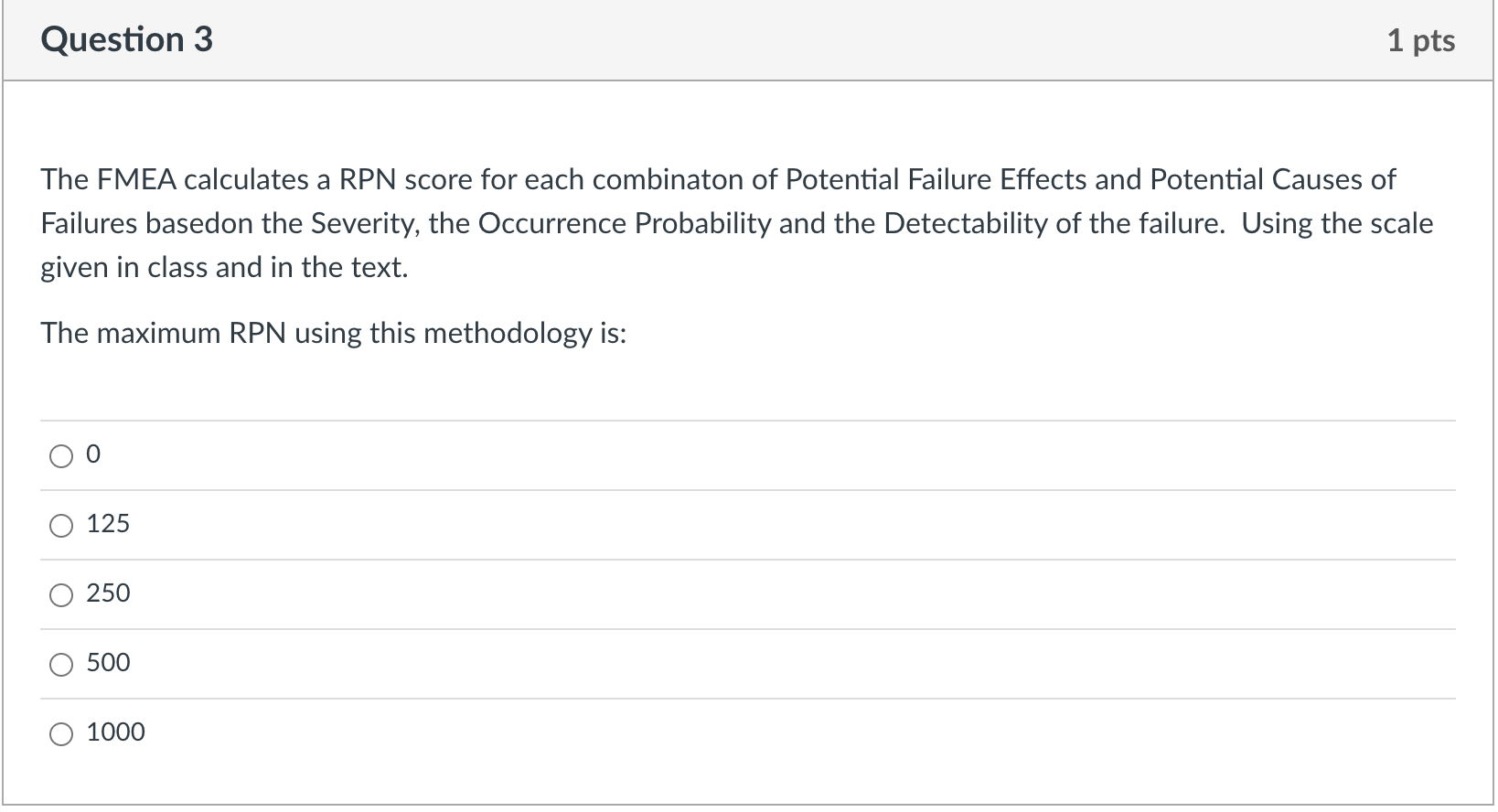1498x812 pixels.
Task: Click the row containing option 500
Action: coord(640,664)
